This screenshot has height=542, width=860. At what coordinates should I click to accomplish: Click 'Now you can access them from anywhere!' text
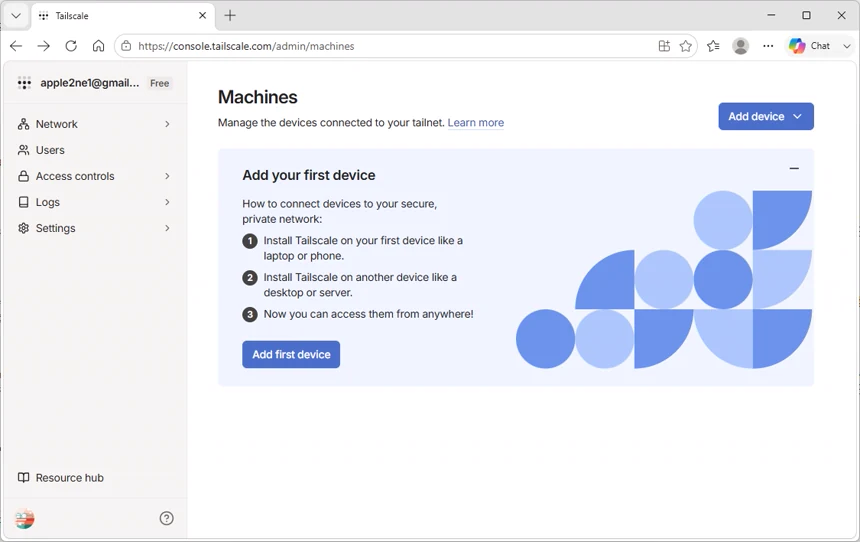pos(368,314)
